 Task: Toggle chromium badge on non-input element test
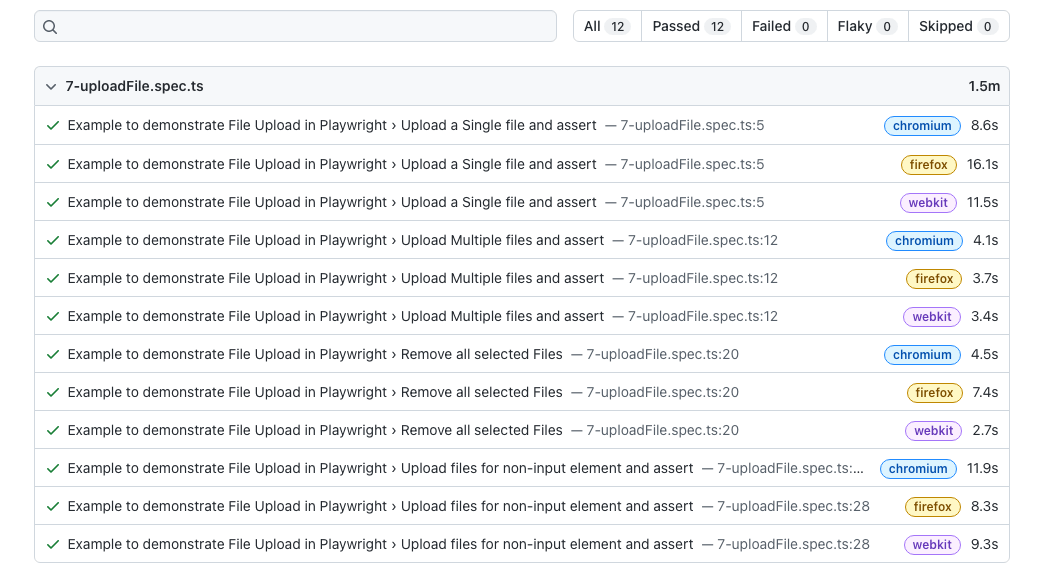click(918, 468)
